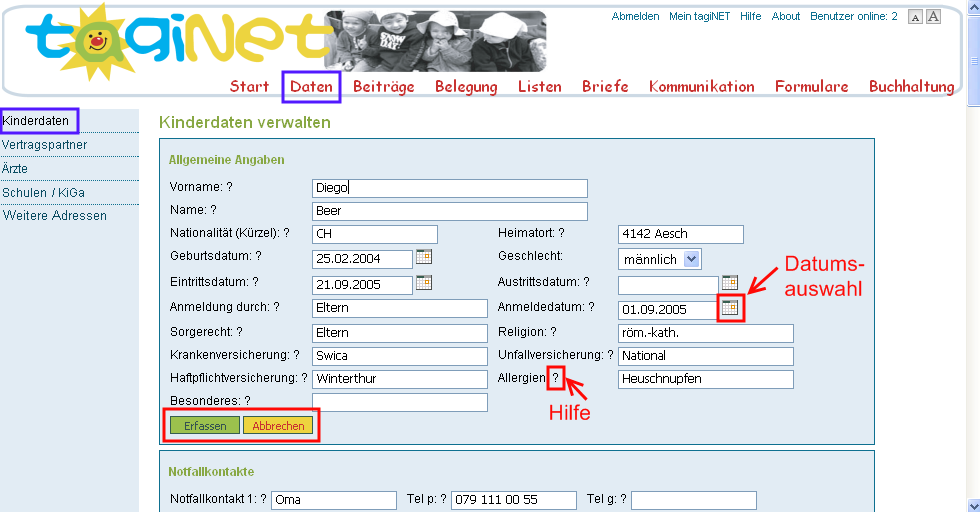Open Schulen / KiGa in the sidebar

click(x=43, y=192)
